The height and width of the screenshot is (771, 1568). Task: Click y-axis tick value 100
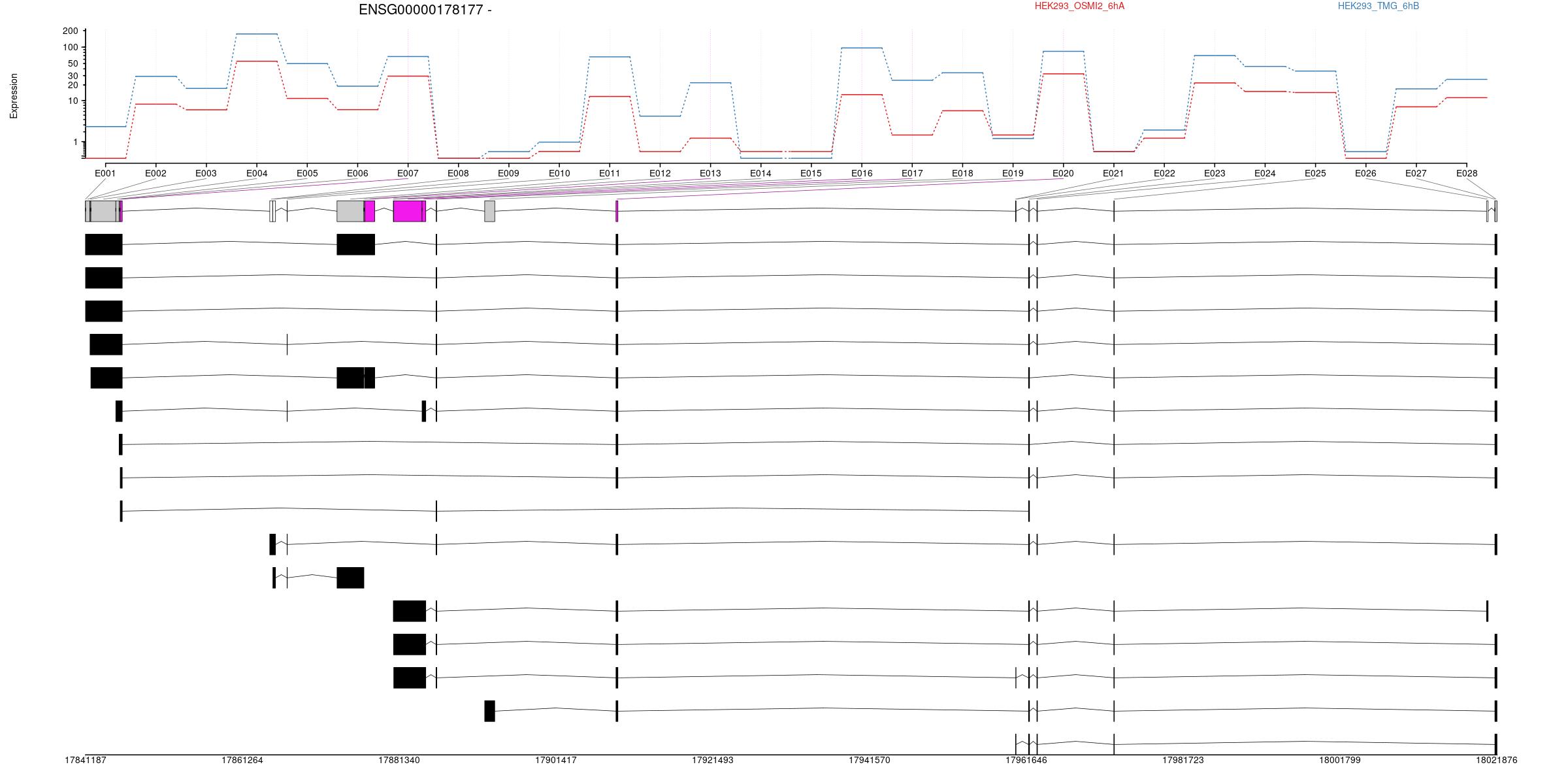click(71, 47)
